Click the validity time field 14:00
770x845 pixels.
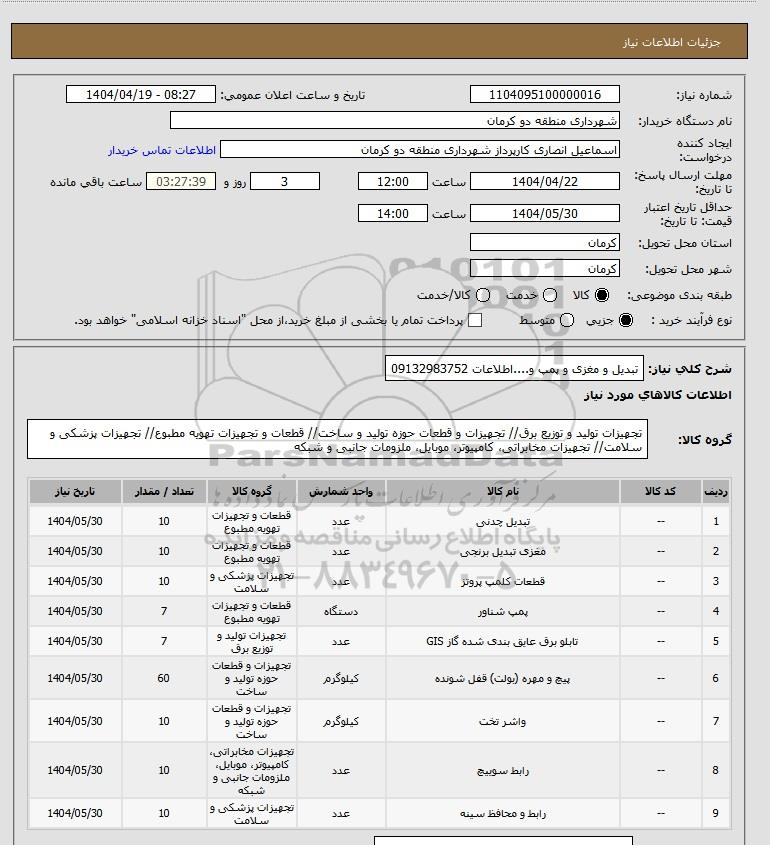click(x=393, y=213)
